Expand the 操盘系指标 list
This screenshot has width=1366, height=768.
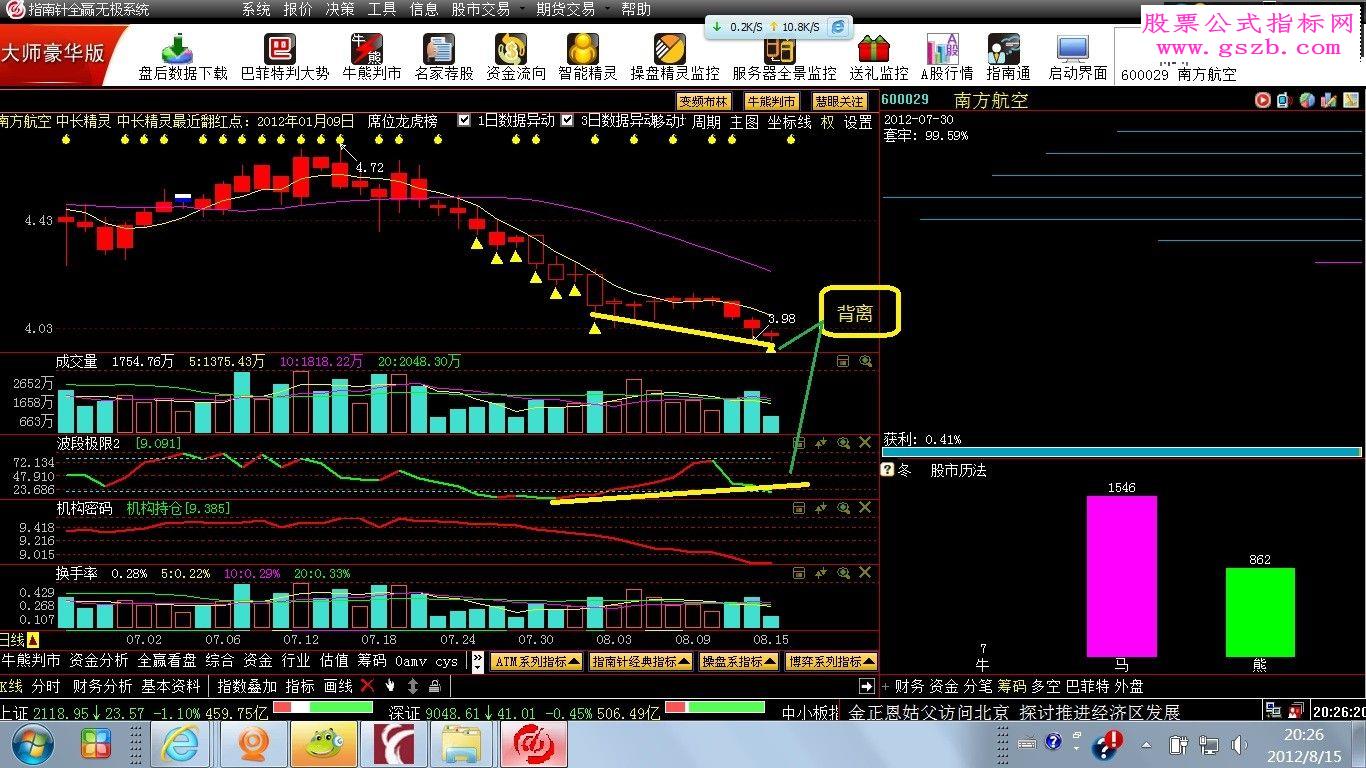pos(738,661)
